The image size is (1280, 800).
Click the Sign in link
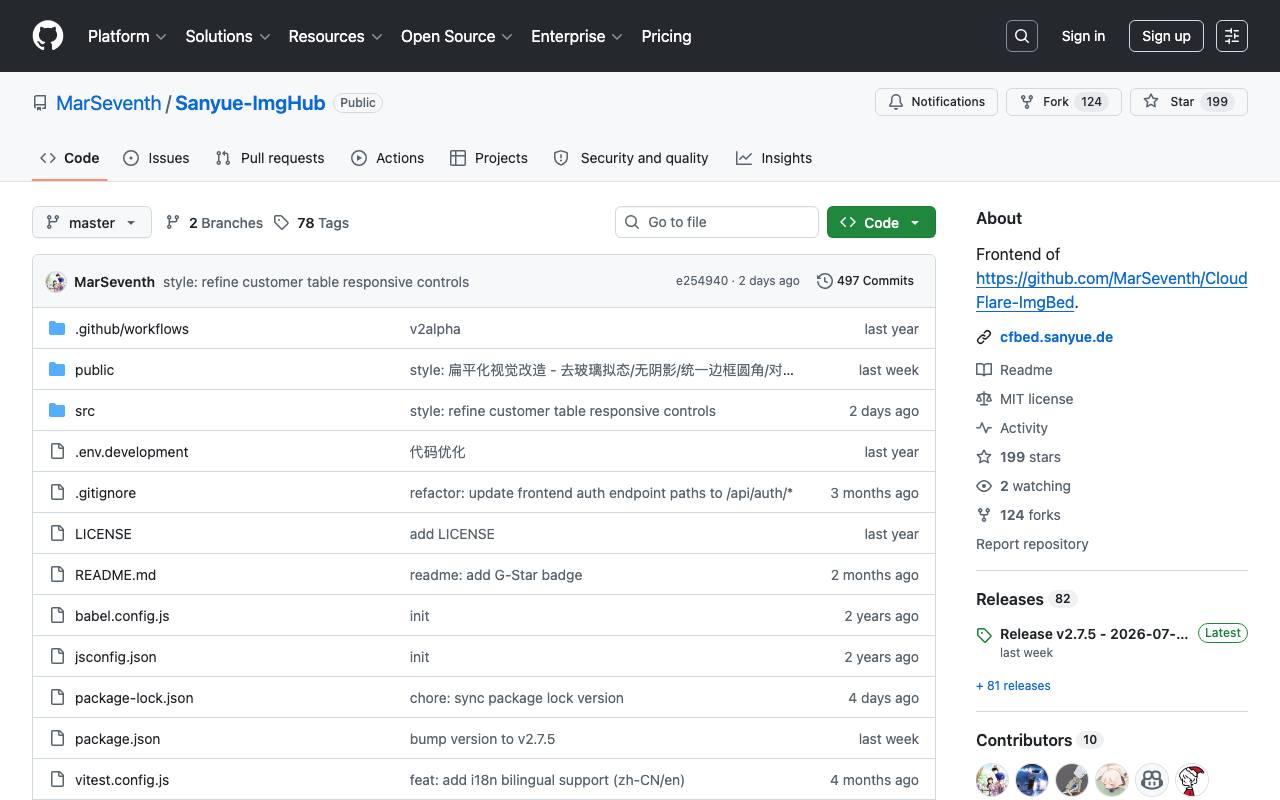(1083, 36)
